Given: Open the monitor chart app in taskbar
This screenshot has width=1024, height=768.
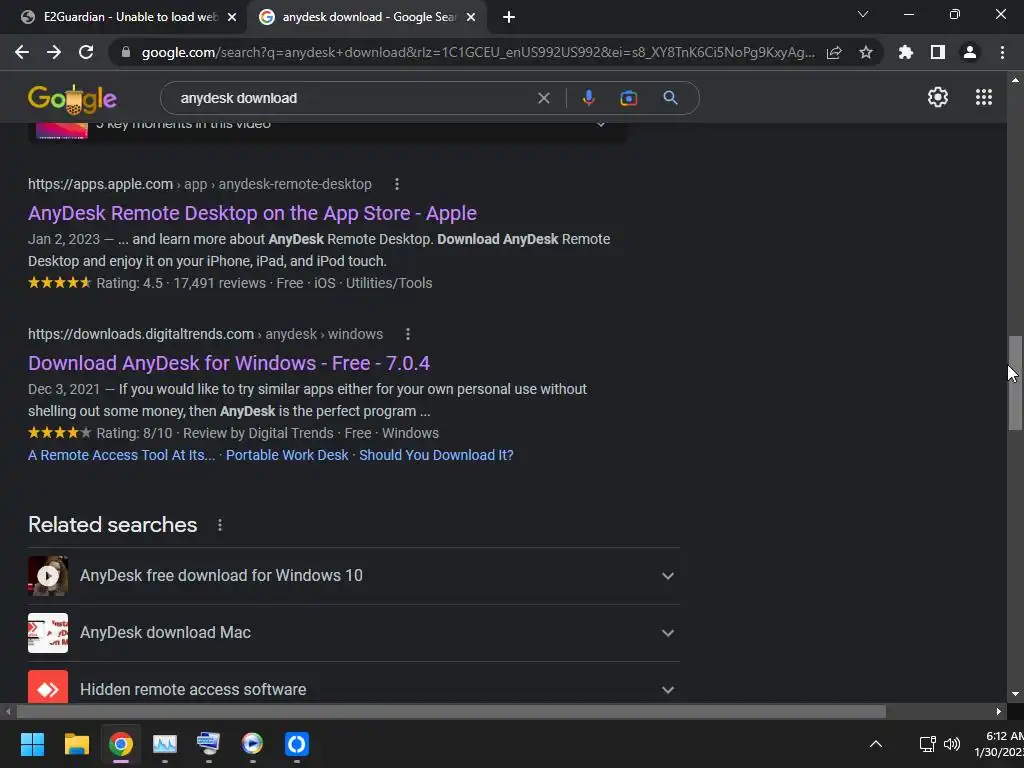Looking at the screenshot, I should (165, 744).
